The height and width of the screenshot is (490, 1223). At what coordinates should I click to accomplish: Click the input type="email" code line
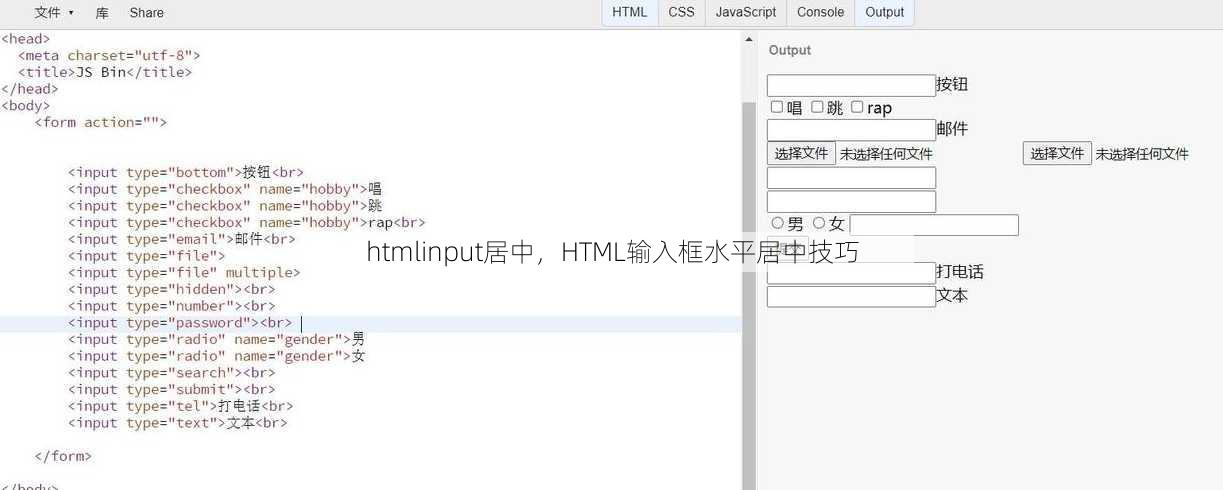tap(182, 239)
